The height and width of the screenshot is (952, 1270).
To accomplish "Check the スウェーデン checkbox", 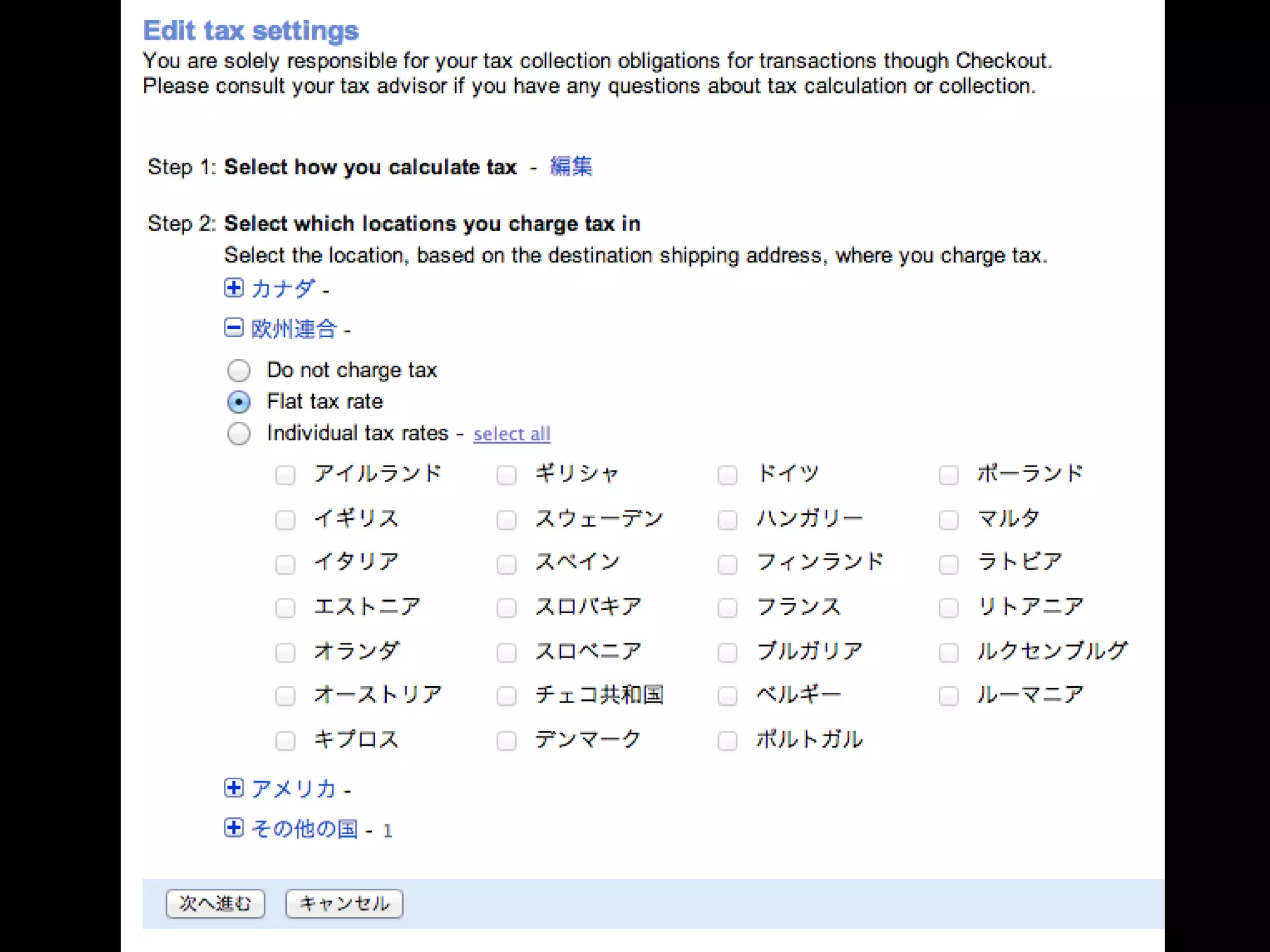I will 507,519.
